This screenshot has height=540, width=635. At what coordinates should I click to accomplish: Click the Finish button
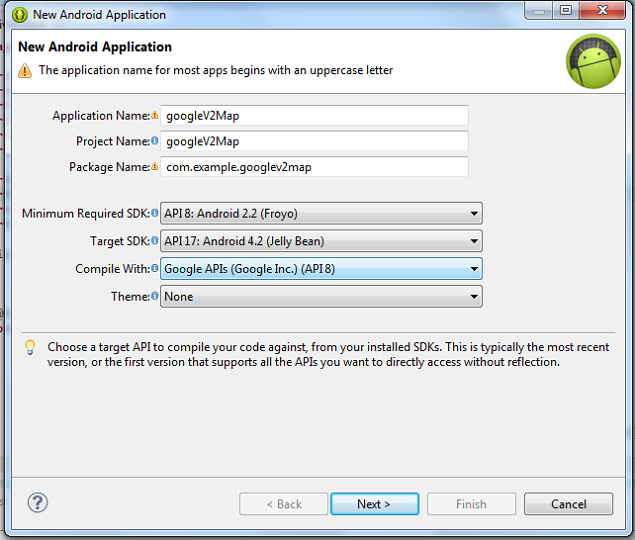tap(471, 504)
